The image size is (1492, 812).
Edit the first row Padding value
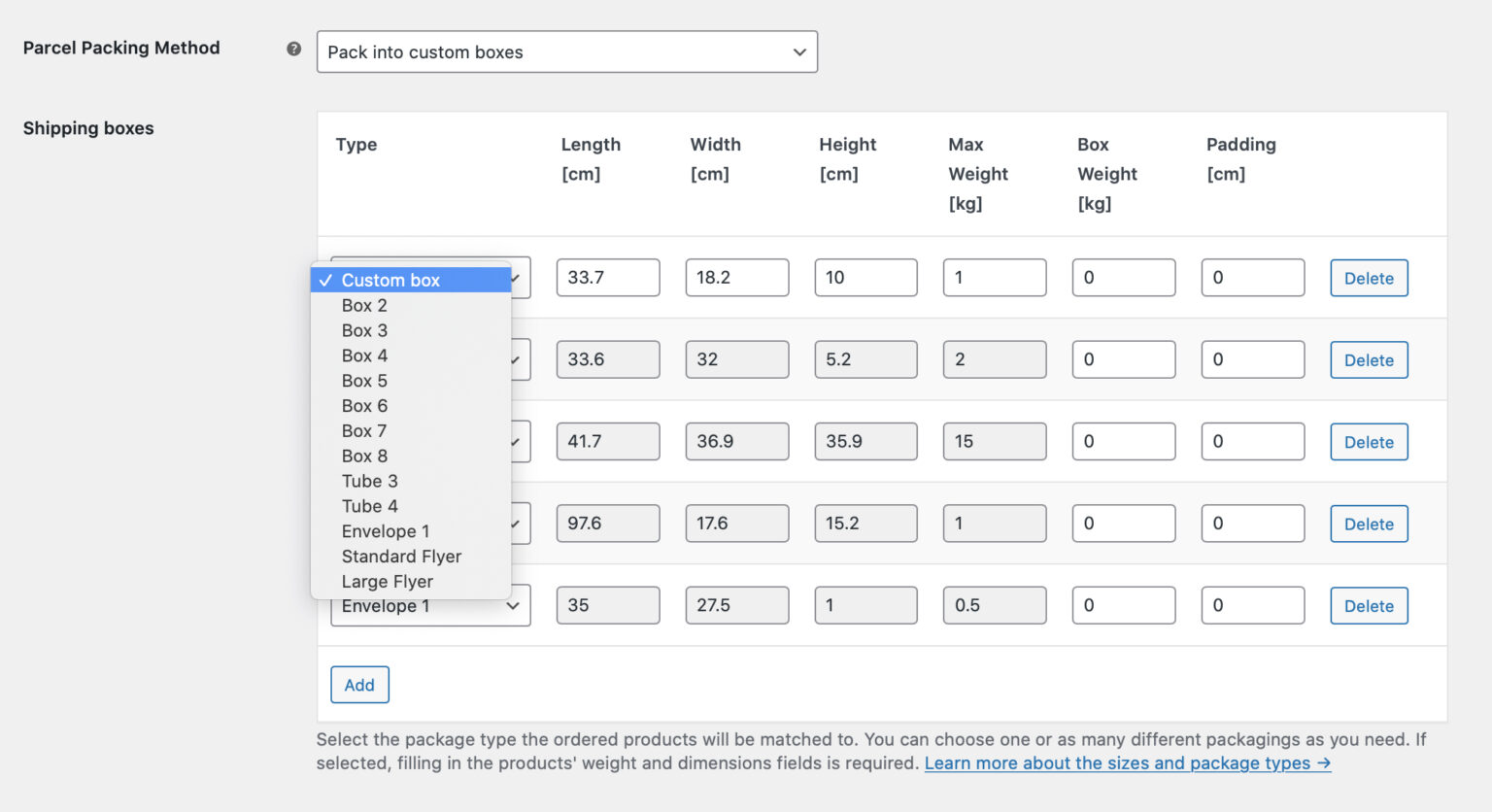point(1252,278)
